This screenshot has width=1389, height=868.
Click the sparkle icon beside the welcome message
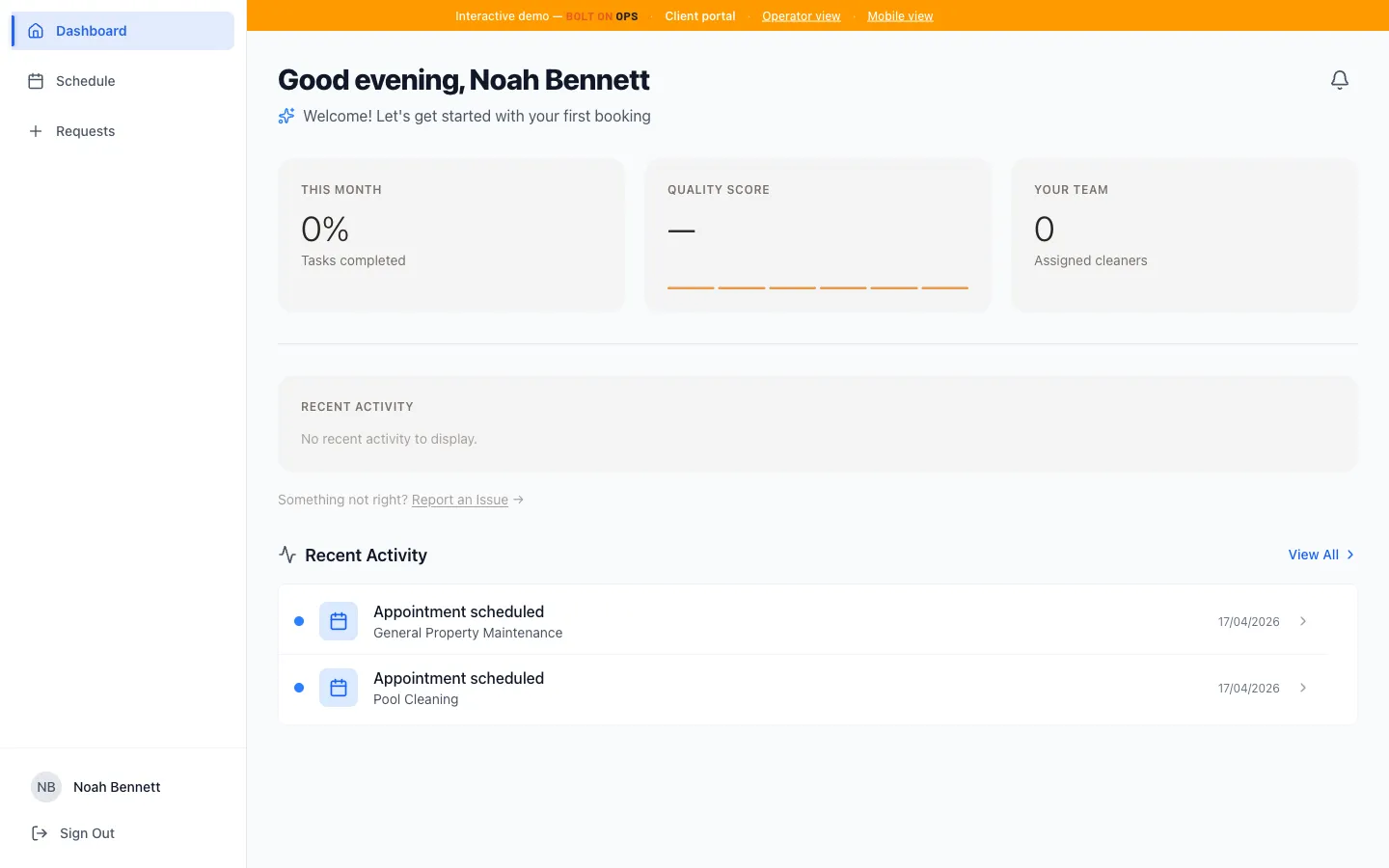pos(286,116)
